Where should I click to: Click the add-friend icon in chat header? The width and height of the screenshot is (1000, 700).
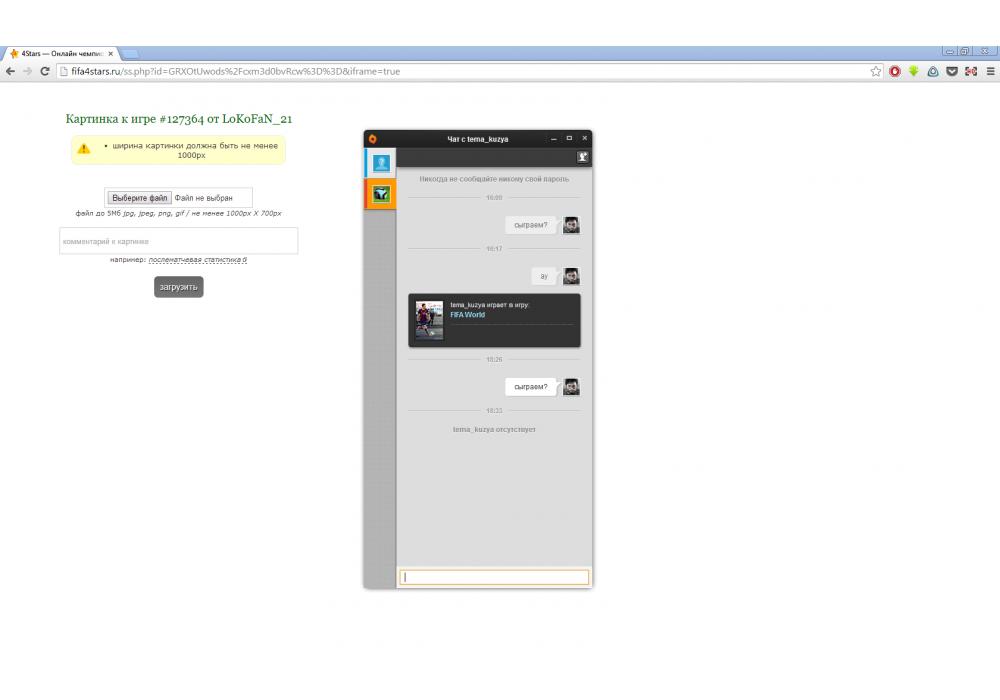coord(583,157)
